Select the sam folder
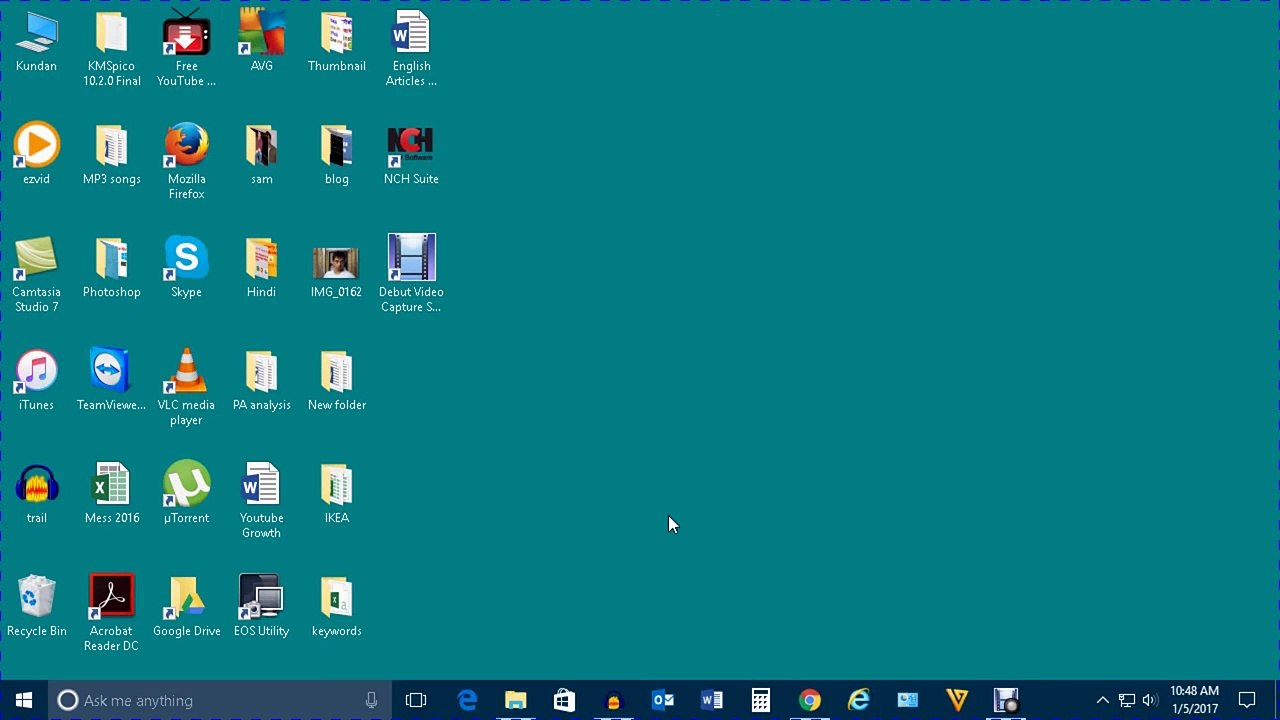The image size is (1280, 720). [x=261, y=155]
